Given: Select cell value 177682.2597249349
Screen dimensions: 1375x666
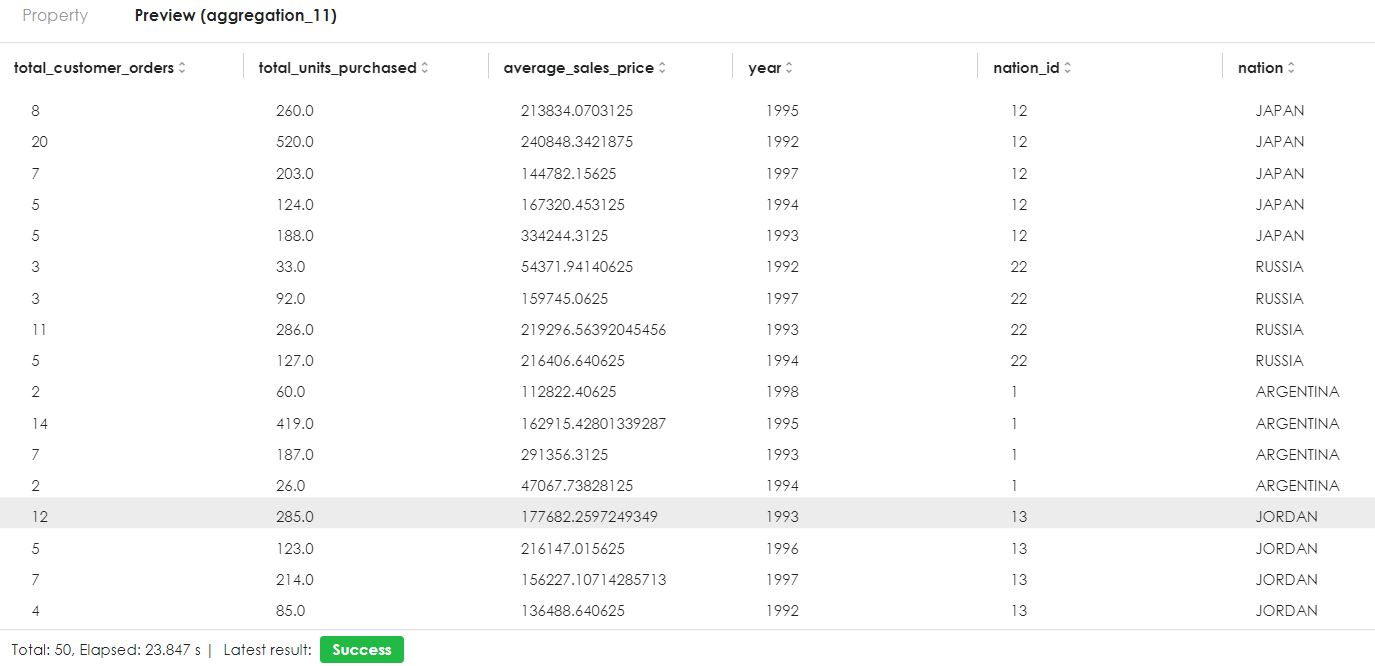Looking at the screenshot, I should point(590,517).
